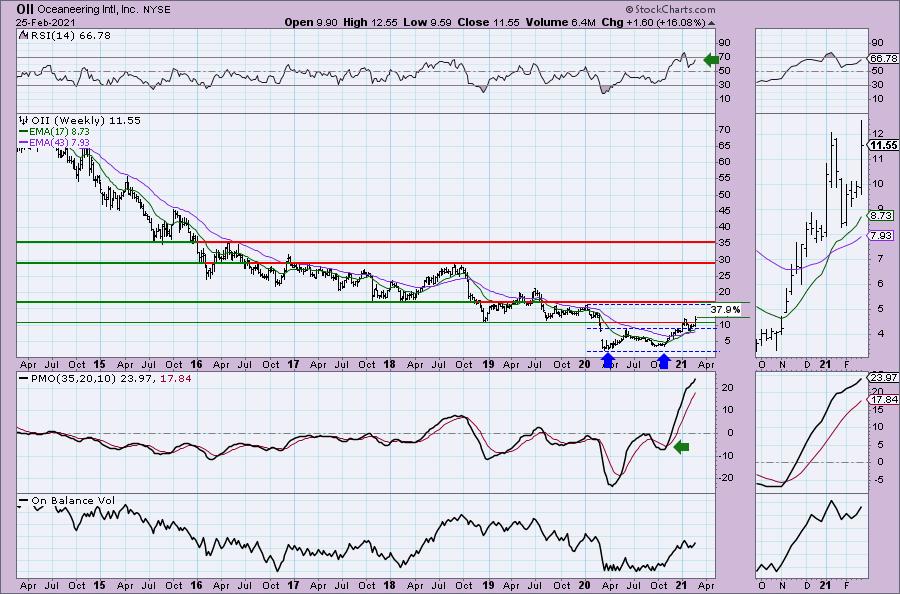Screen dimensions: 900x594
Task: Click year label 19 on the price chart axis
Action: [x=488, y=364]
